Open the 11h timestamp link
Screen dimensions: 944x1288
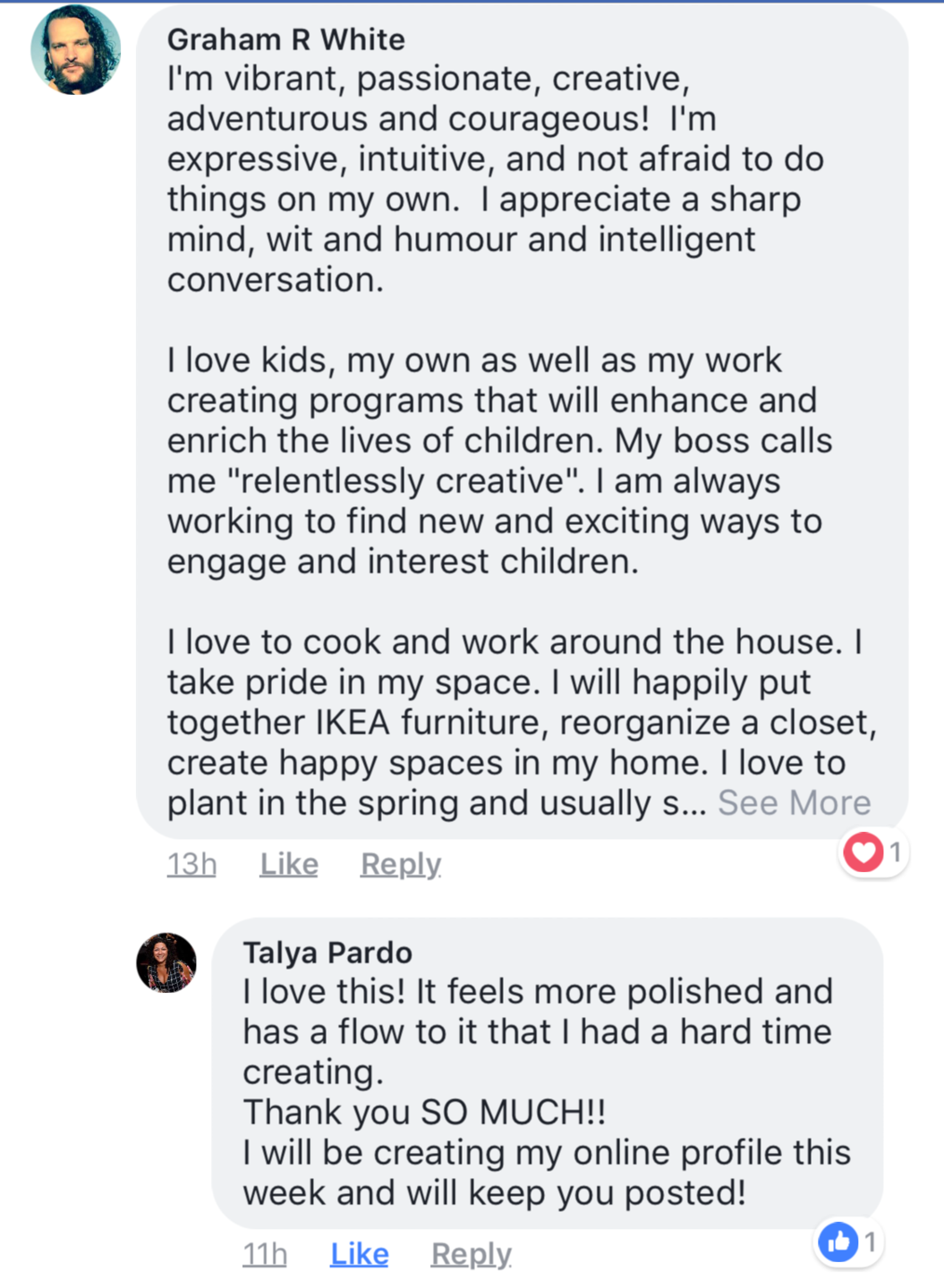(x=265, y=1254)
